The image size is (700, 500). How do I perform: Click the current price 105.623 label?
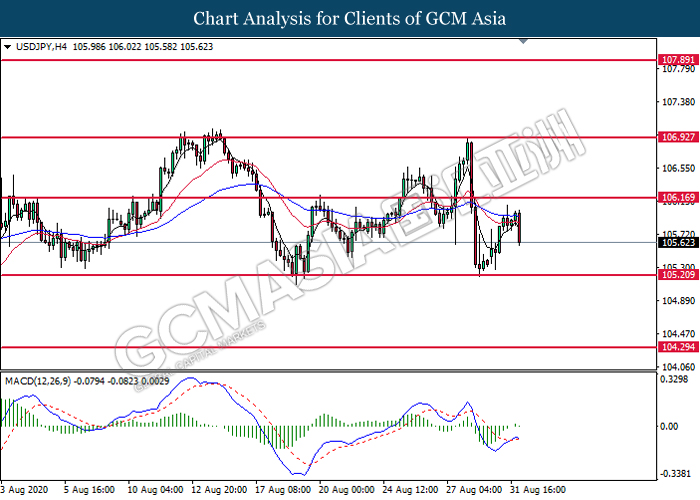tap(678, 242)
